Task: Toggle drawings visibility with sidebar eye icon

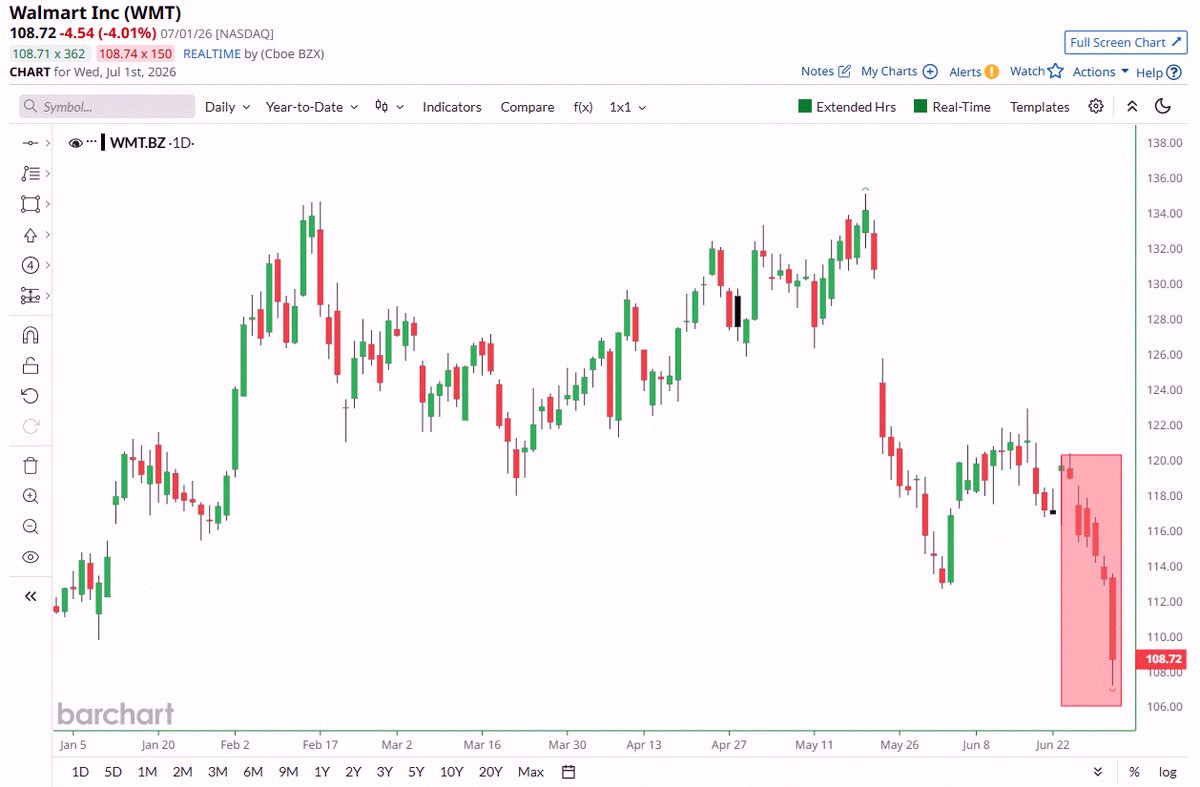Action: (30, 557)
